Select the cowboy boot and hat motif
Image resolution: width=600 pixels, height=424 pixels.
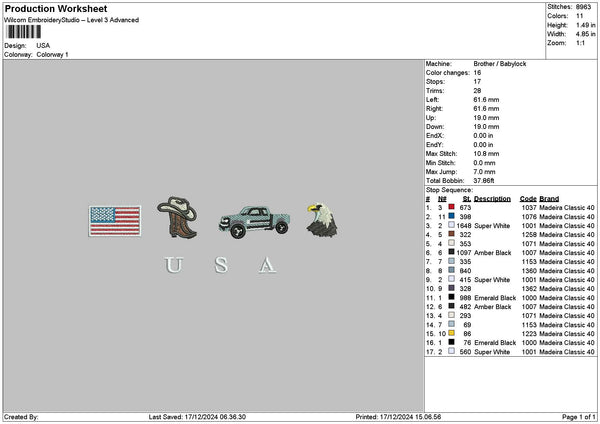tap(177, 217)
